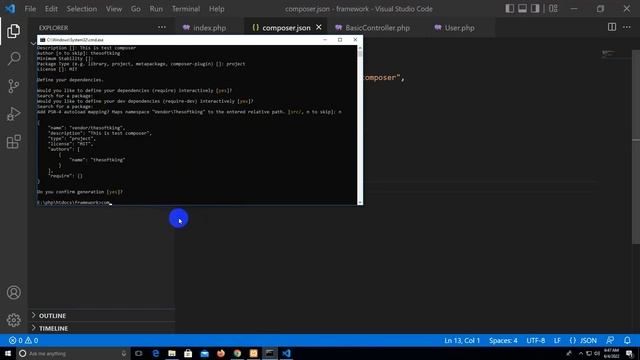Expand the Timeline section
This screenshot has width=640, height=360.
click(x=102, y=328)
